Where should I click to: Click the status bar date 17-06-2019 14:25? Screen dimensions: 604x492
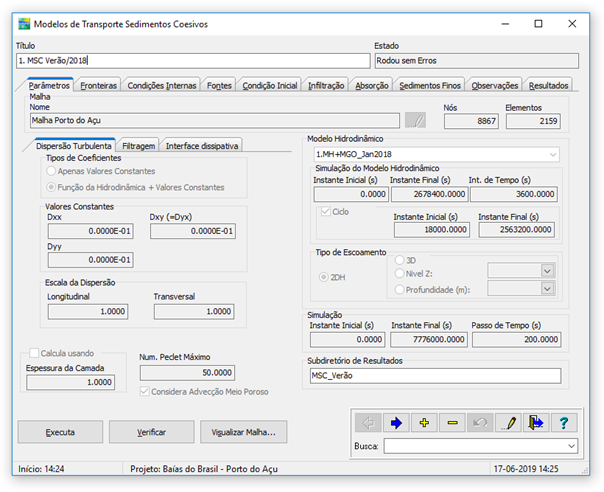526,469
